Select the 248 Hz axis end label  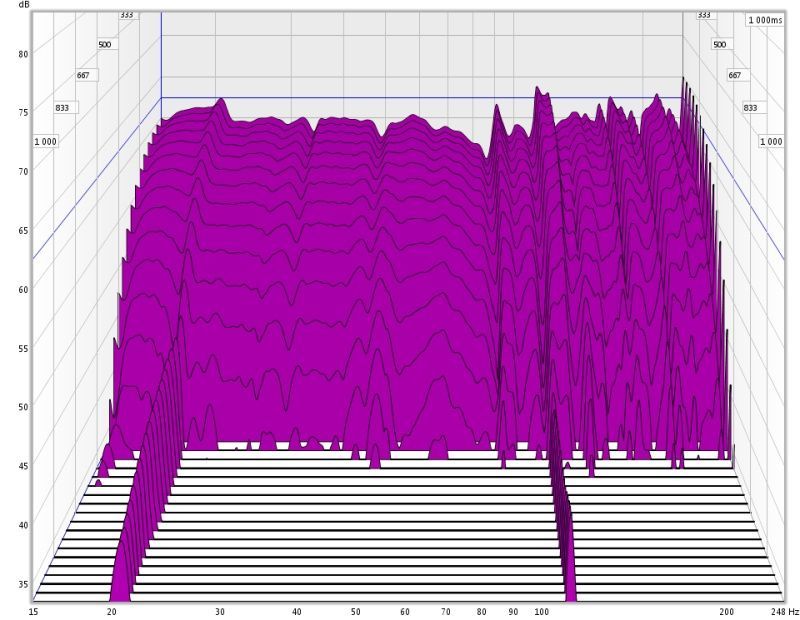click(785, 611)
